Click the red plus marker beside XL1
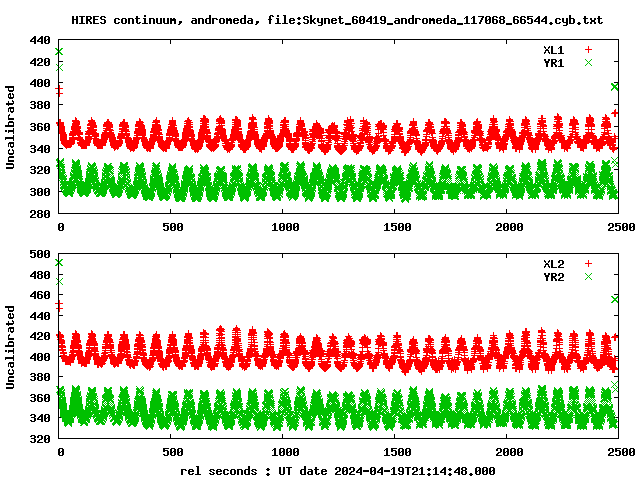Viewport: 640px width, 480px height. click(589, 49)
